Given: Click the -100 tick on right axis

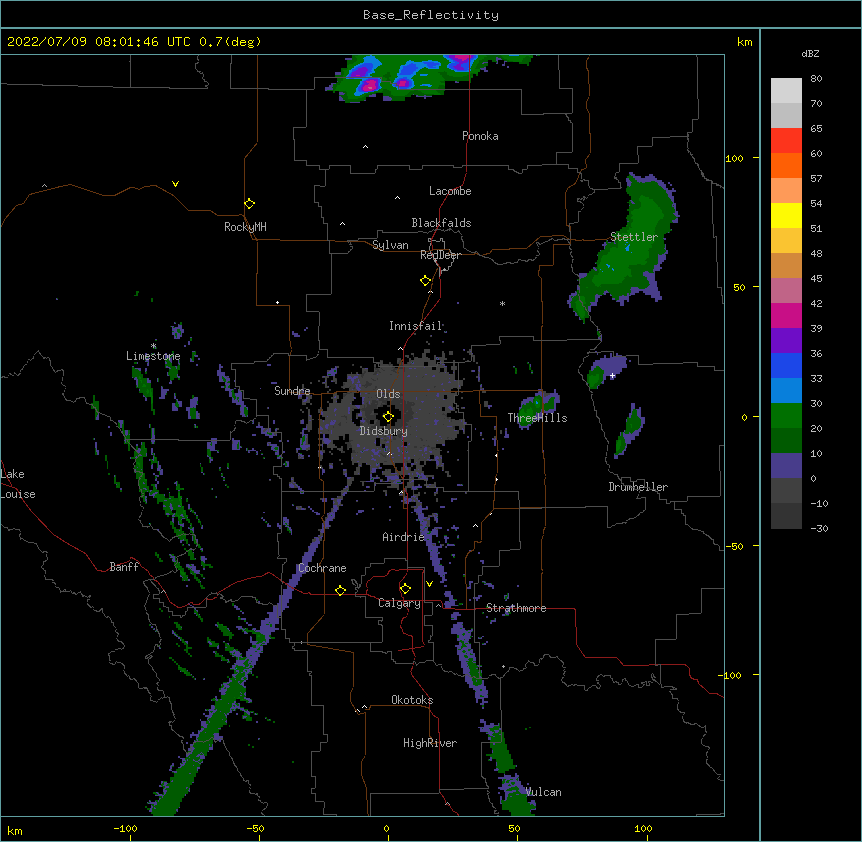Looking at the screenshot, I should 731,675.
